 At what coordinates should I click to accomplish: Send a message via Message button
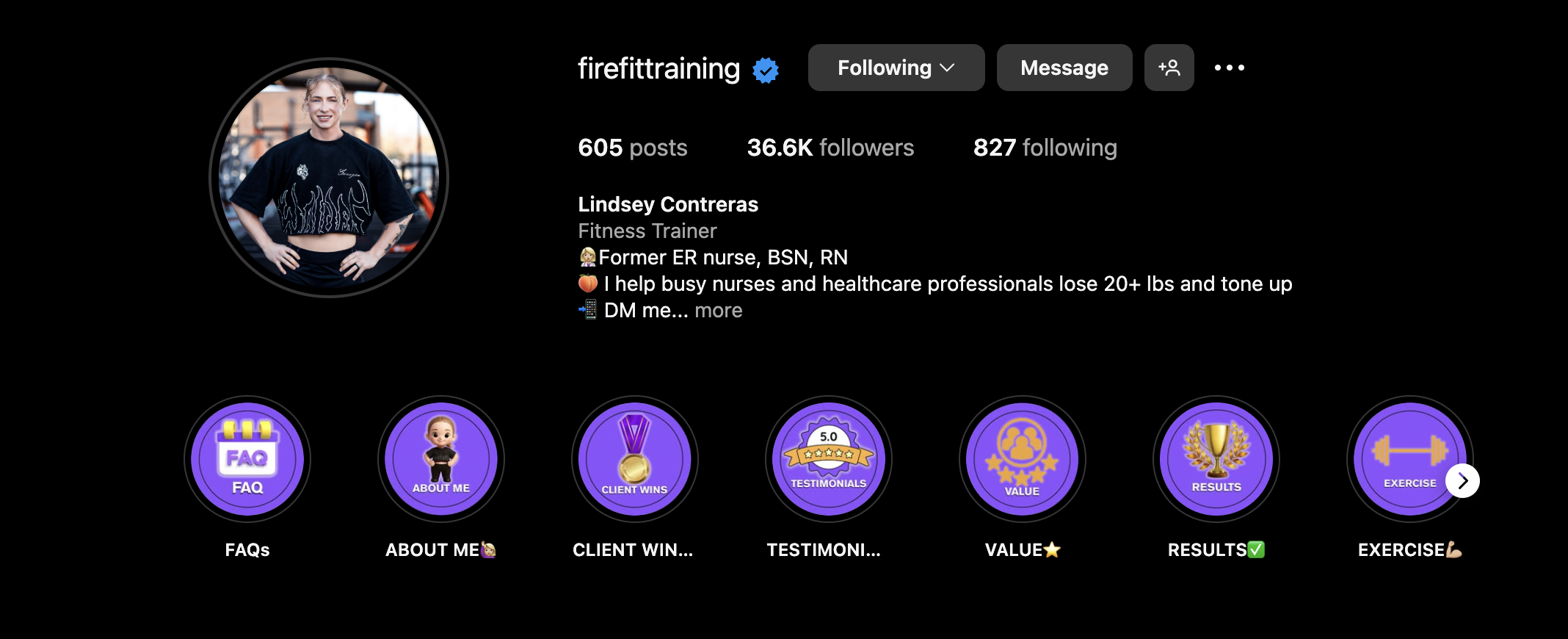coord(1064,68)
